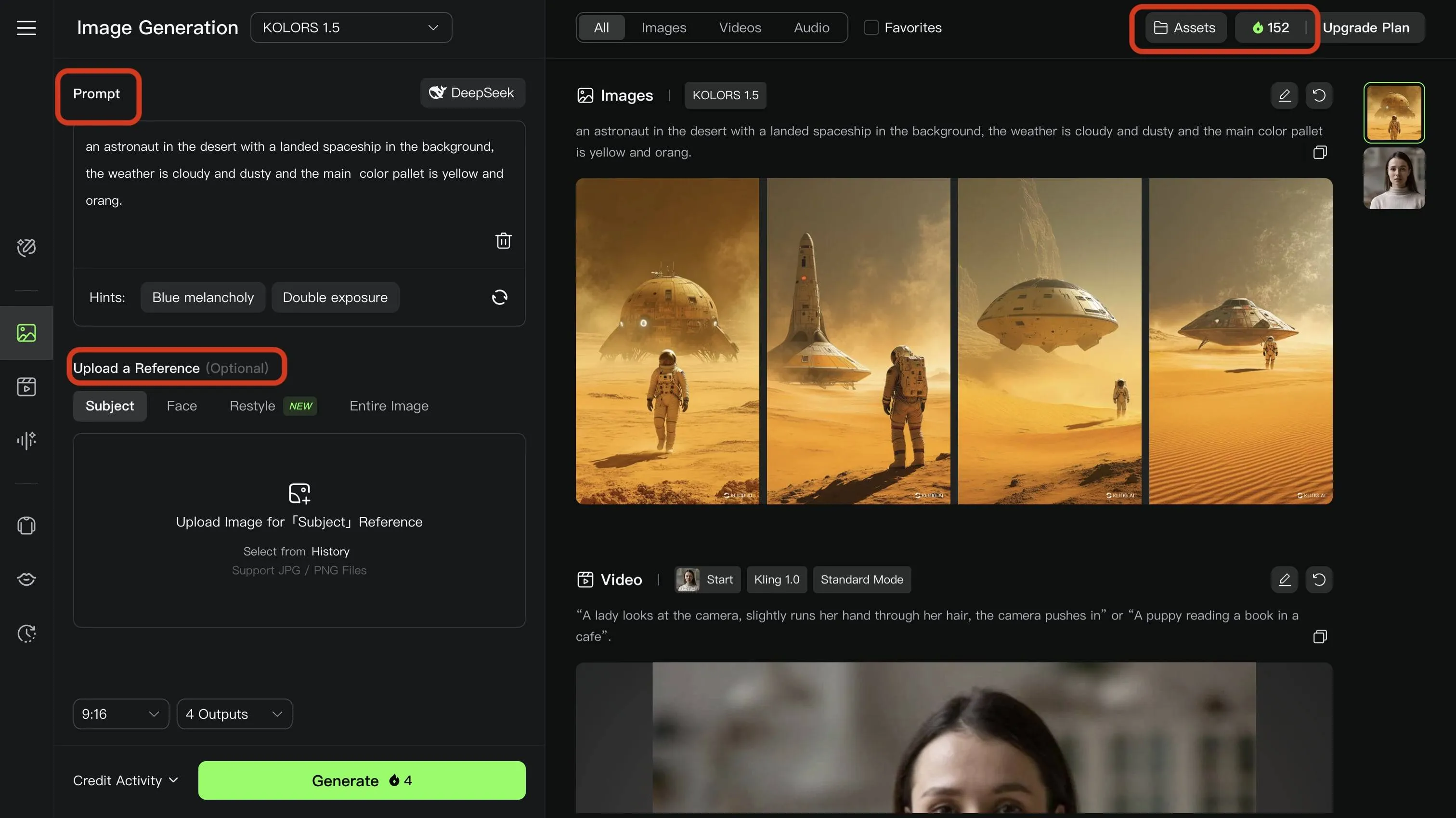Open the 4 Outputs dropdown
Viewport: 1456px width, 818px height.
pyautogui.click(x=234, y=714)
